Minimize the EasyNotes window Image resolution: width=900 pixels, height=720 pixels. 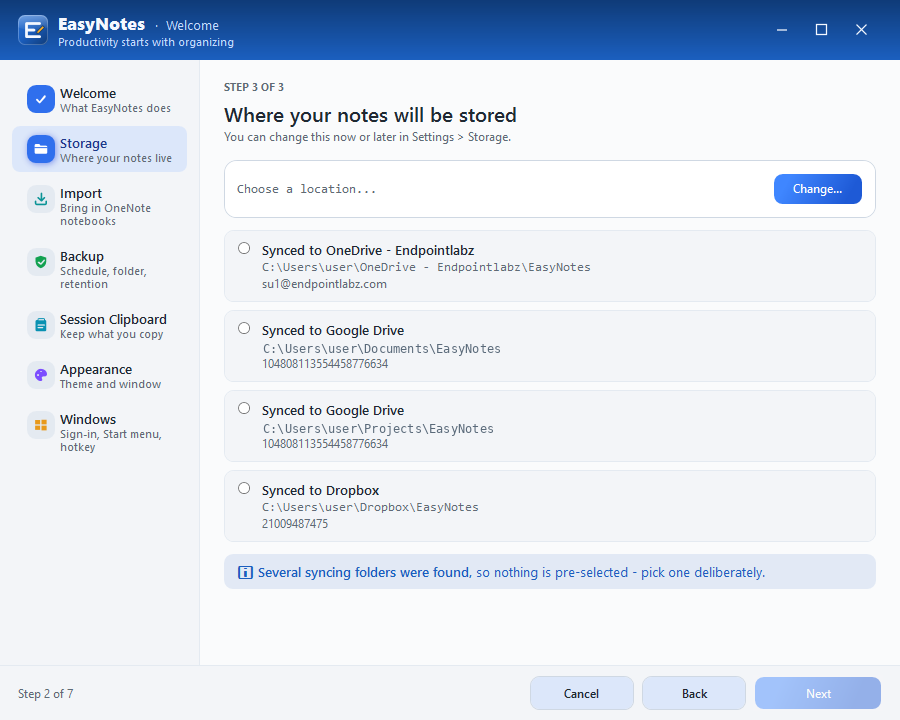pos(782,30)
